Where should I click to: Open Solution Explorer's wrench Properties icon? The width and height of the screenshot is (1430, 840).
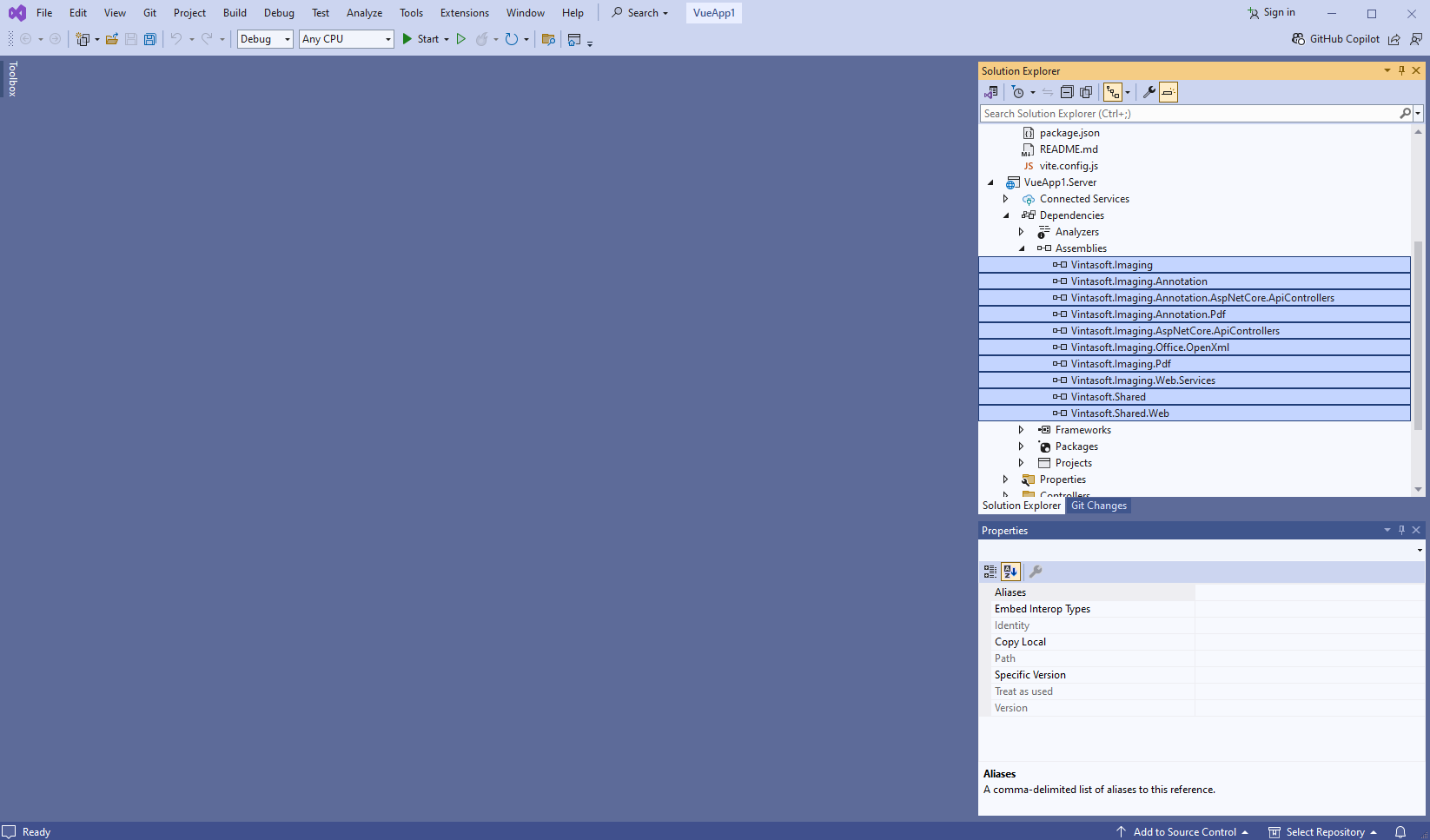(1149, 92)
